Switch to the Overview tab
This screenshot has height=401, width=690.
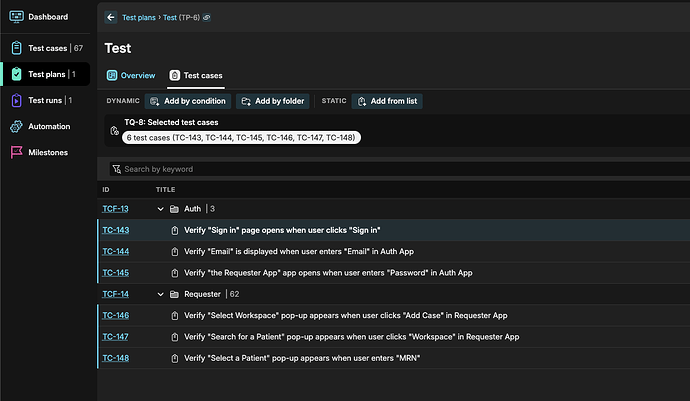(131, 75)
